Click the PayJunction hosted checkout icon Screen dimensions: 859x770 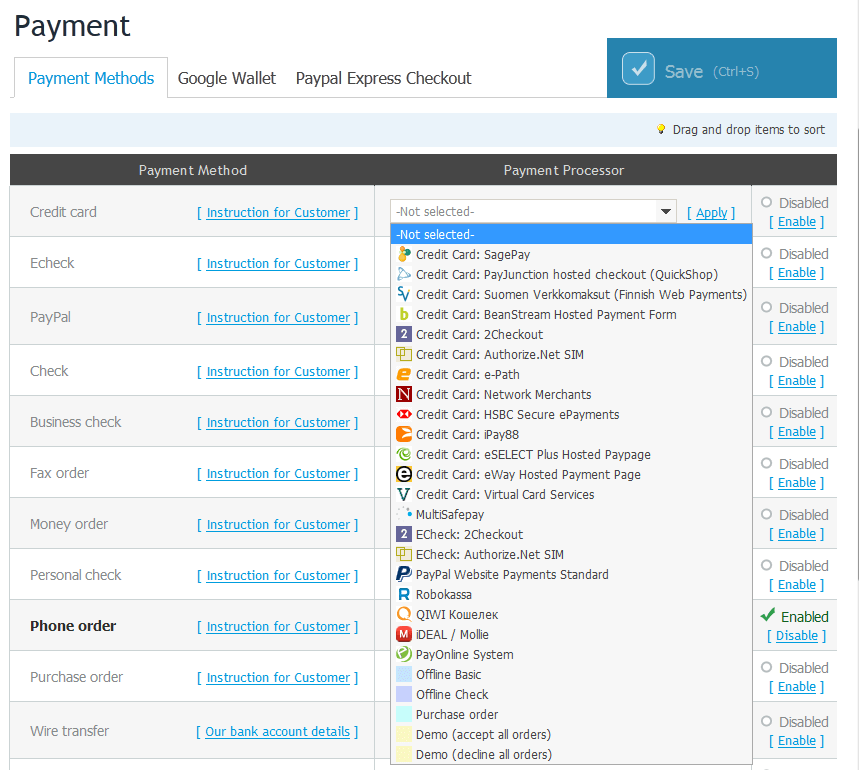click(x=404, y=274)
